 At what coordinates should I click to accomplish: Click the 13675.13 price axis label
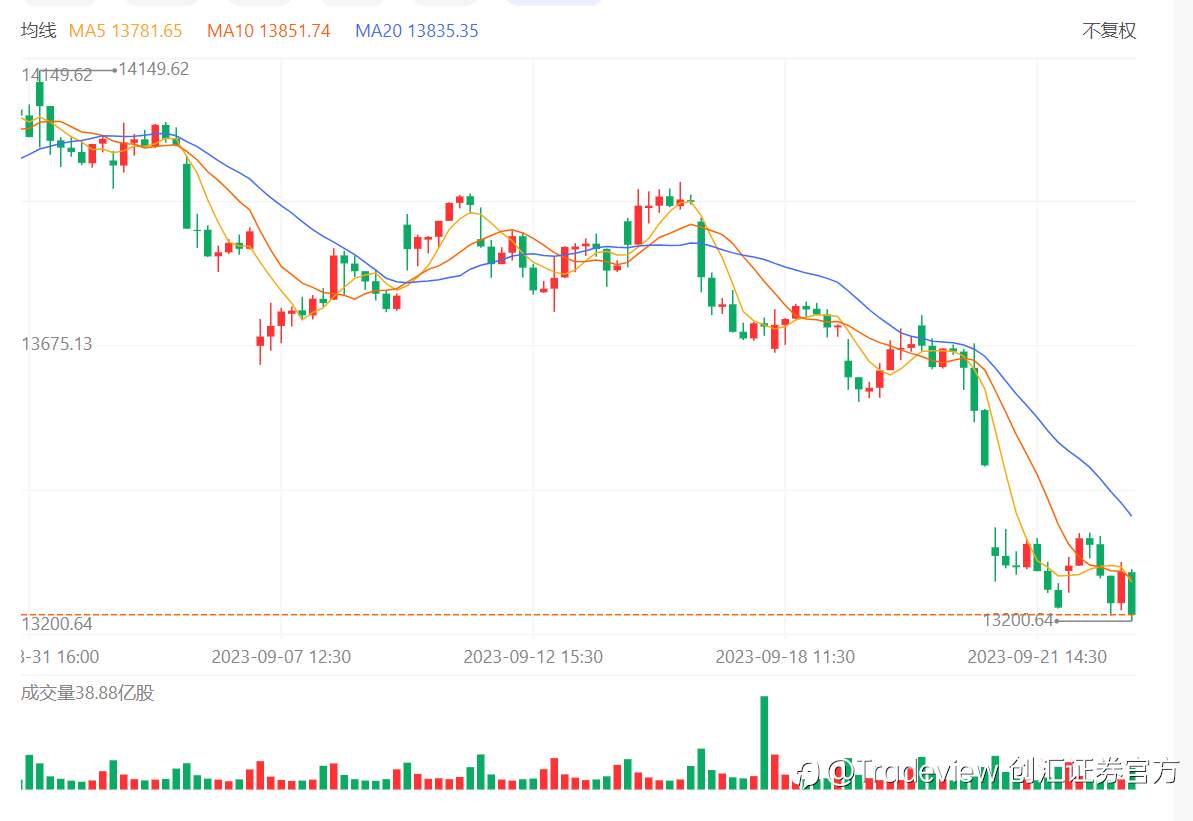[56, 344]
